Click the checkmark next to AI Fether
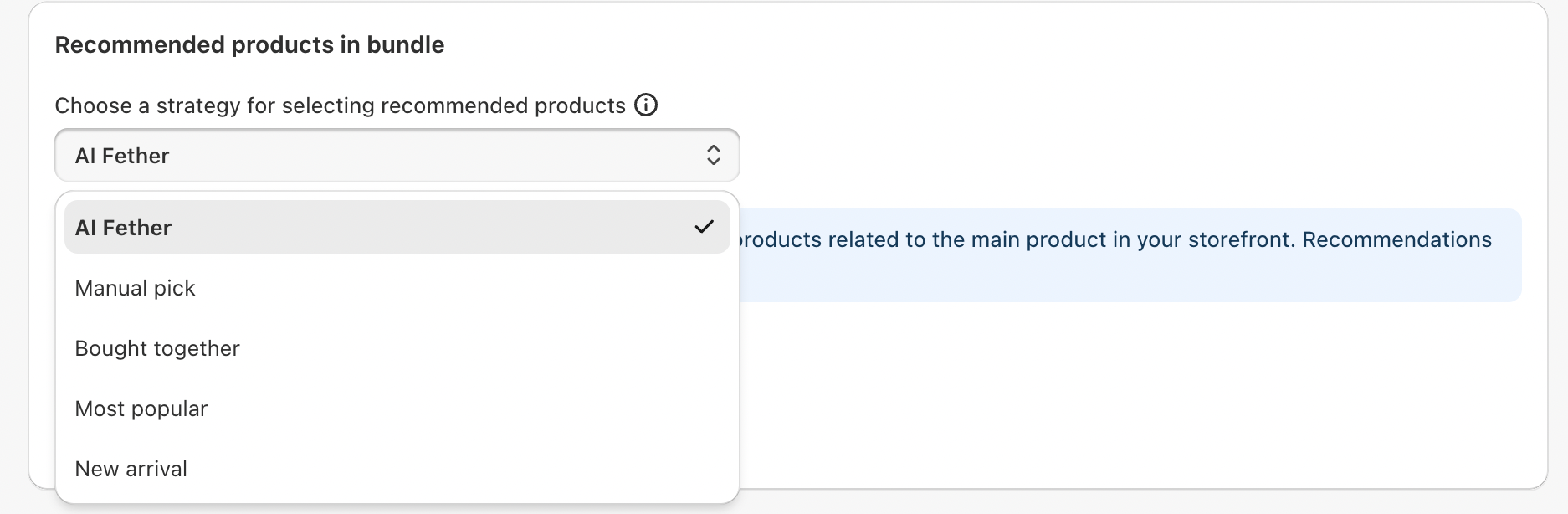Viewport: 1568px width, 514px height. point(704,227)
